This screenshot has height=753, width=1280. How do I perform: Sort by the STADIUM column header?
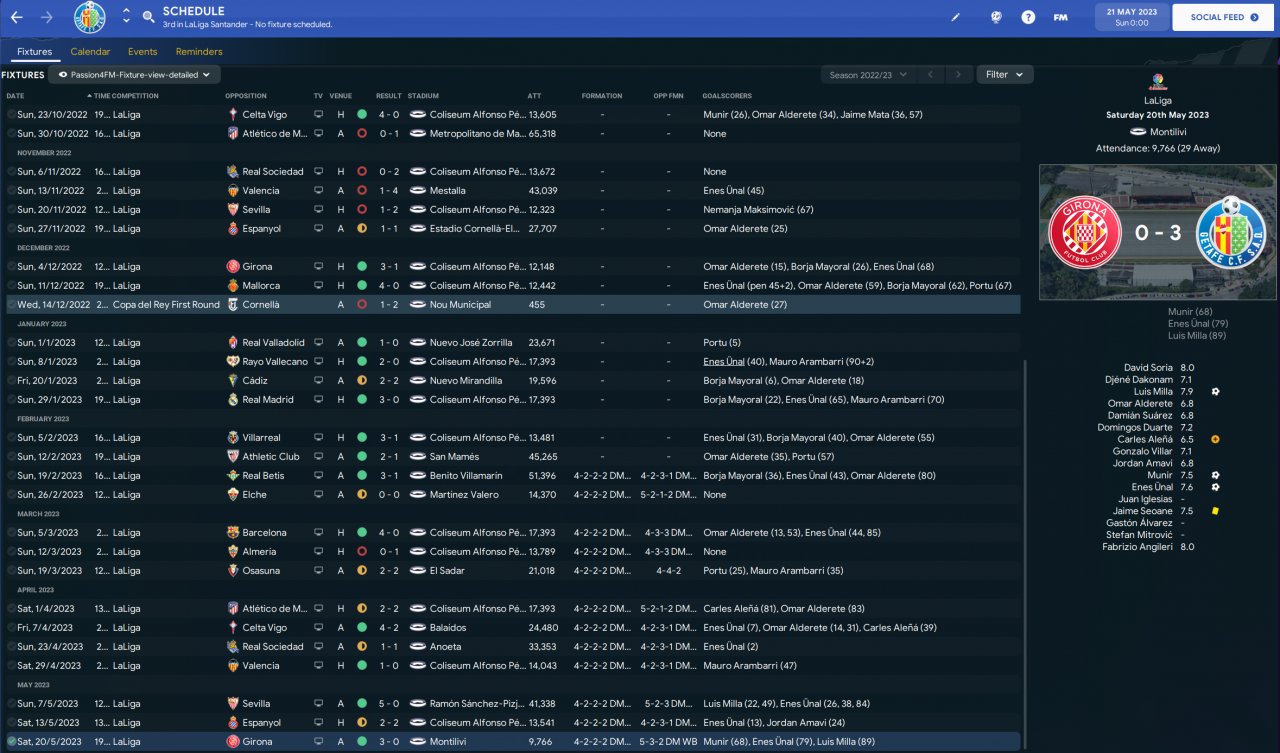coord(423,96)
